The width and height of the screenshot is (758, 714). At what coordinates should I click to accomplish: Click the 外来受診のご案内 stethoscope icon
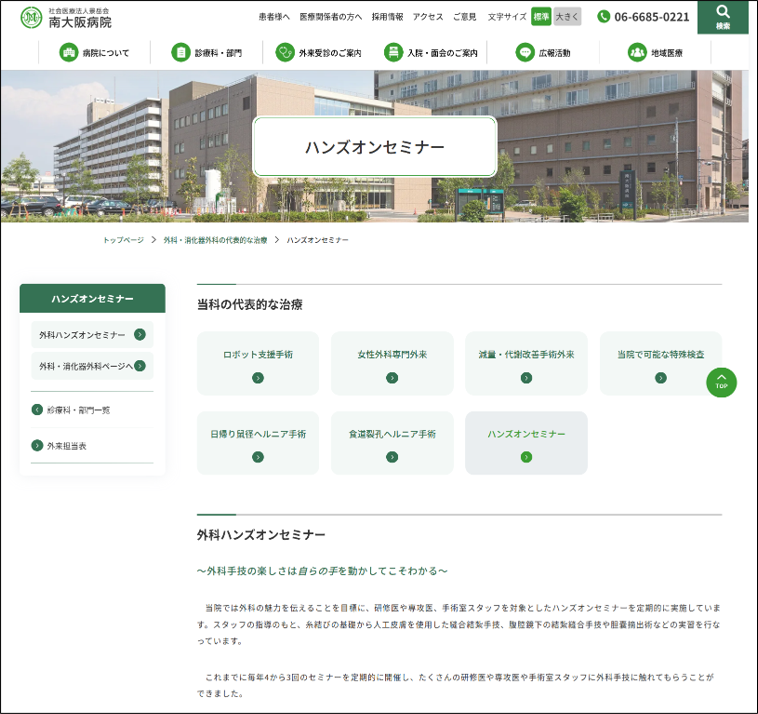[x=285, y=53]
